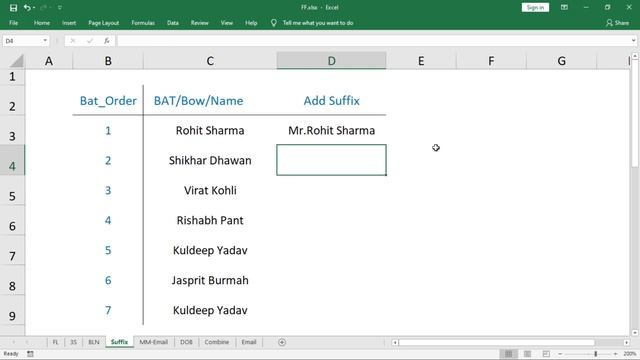Open the Insert ribbon tab
The image size is (640, 360).
click(x=69, y=23)
